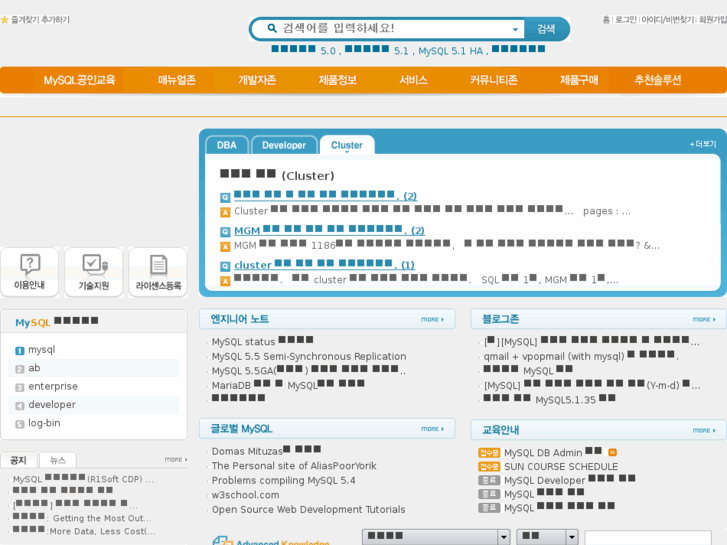Open the search box dropdown arrow
The image size is (727, 545).
515,29
